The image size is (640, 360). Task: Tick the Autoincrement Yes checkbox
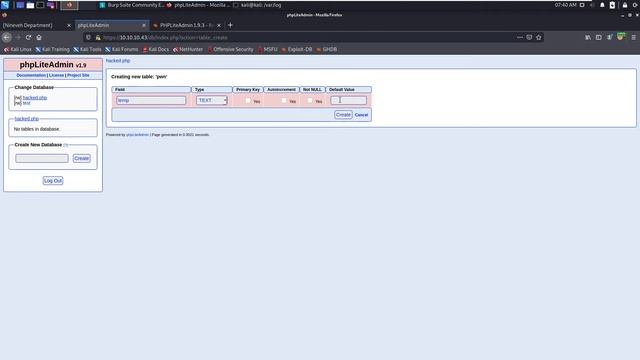(284, 100)
